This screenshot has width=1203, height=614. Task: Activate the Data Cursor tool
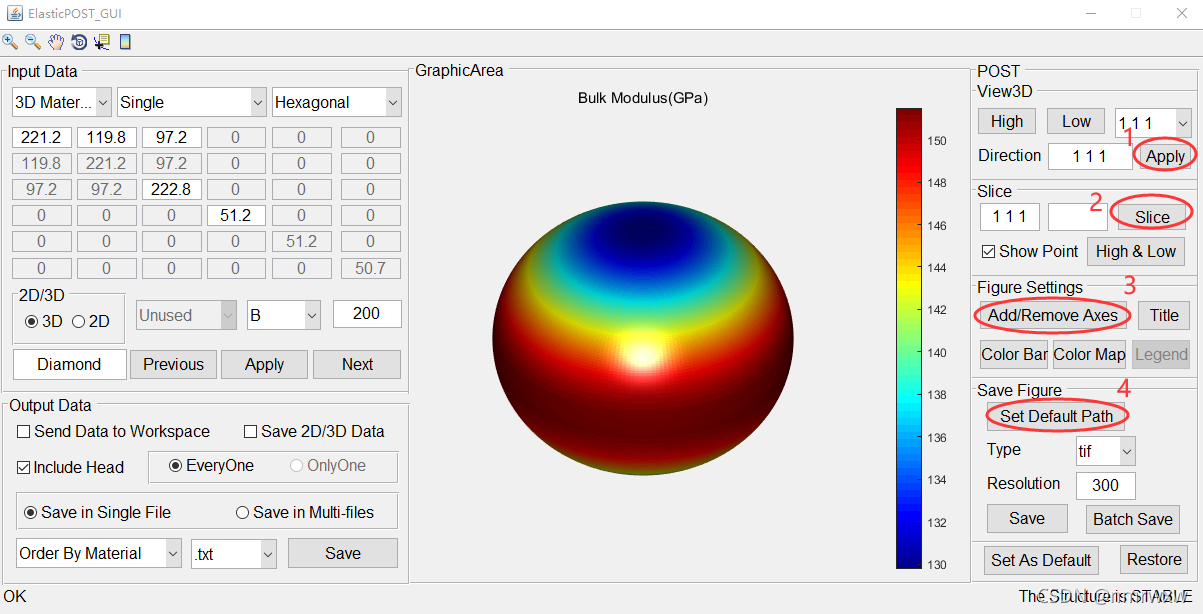pos(102,42)
